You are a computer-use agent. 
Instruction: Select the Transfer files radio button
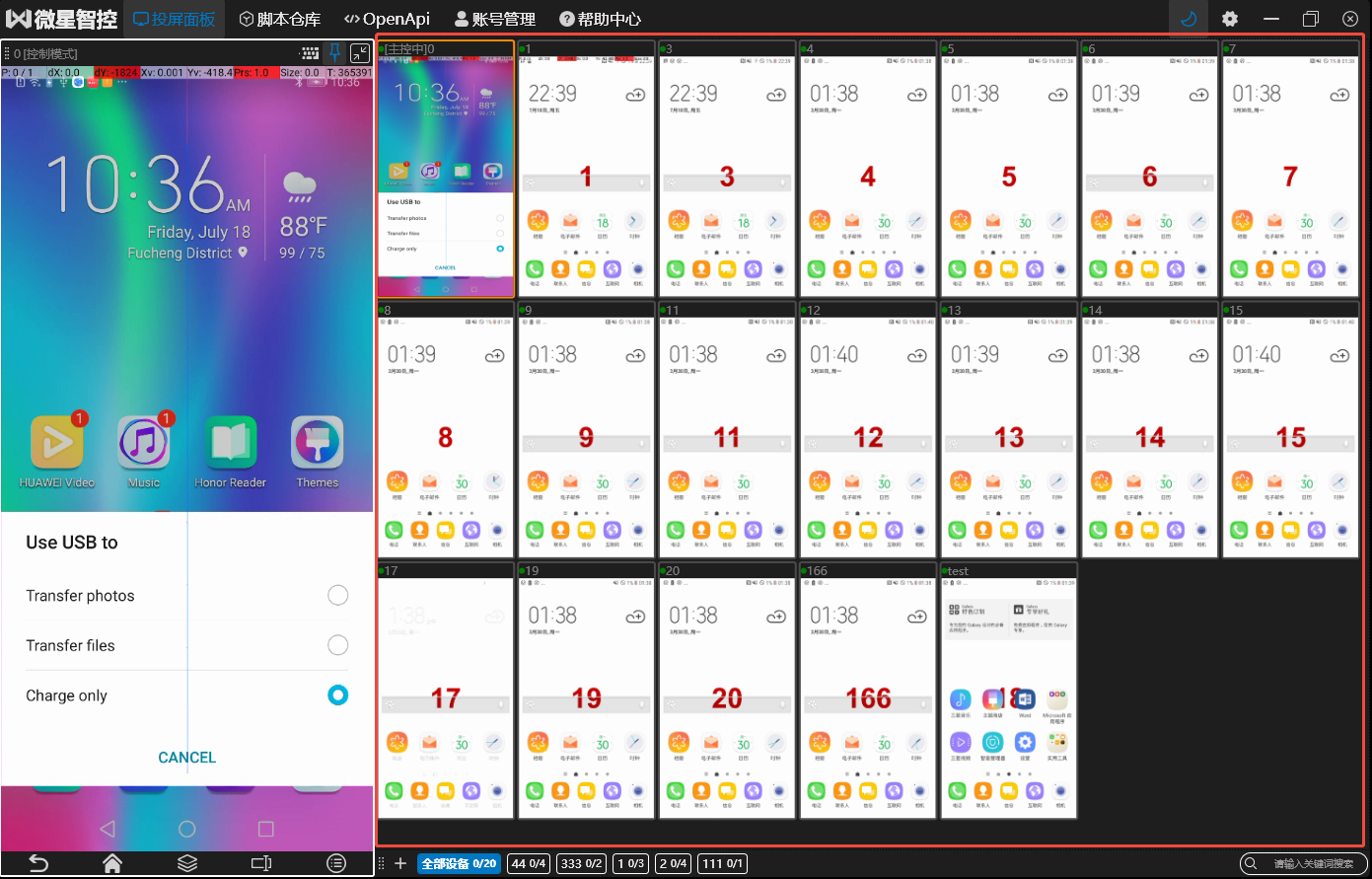click(x=337, y=645)
